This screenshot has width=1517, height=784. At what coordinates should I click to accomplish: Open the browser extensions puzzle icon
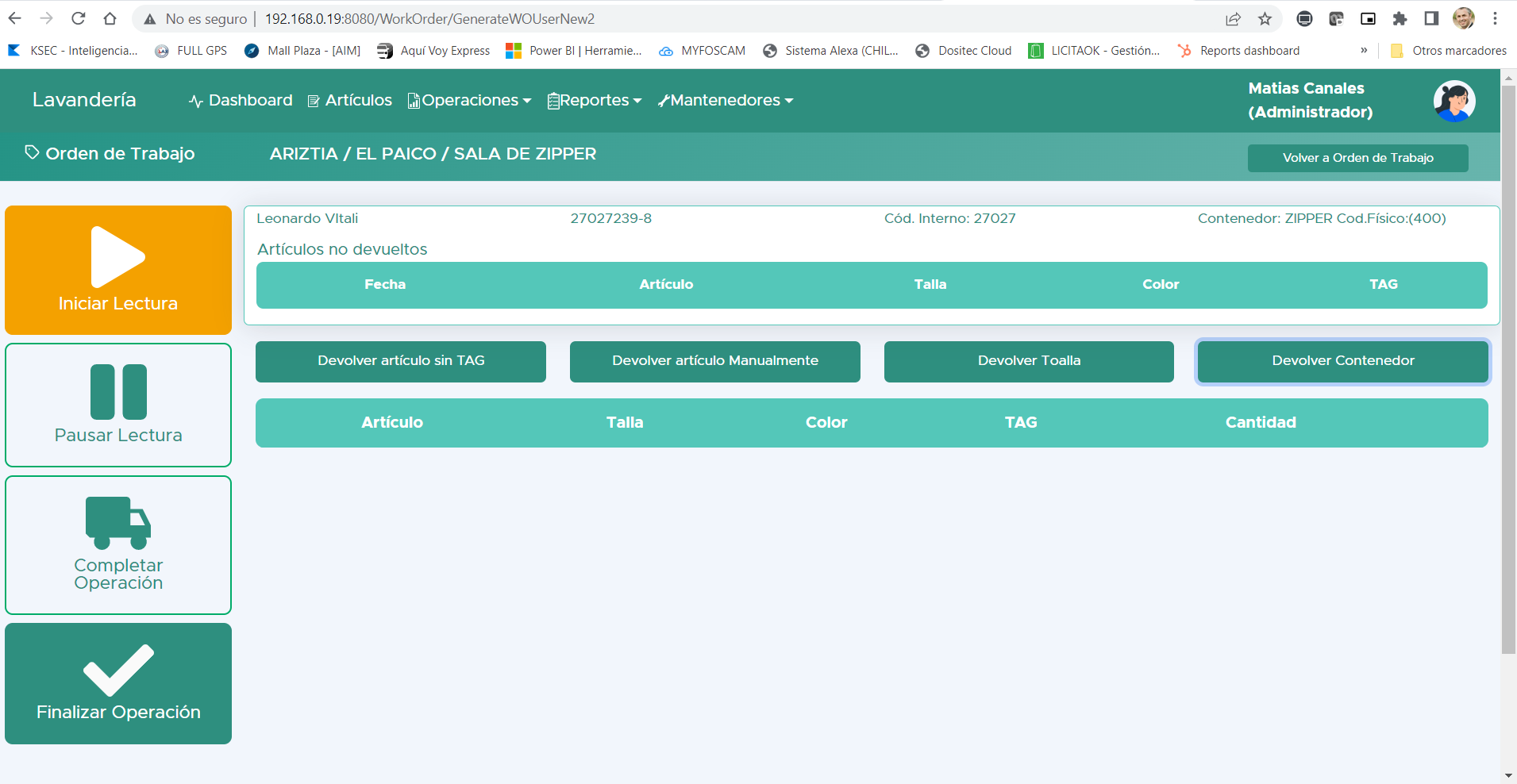click(1399, 18)
